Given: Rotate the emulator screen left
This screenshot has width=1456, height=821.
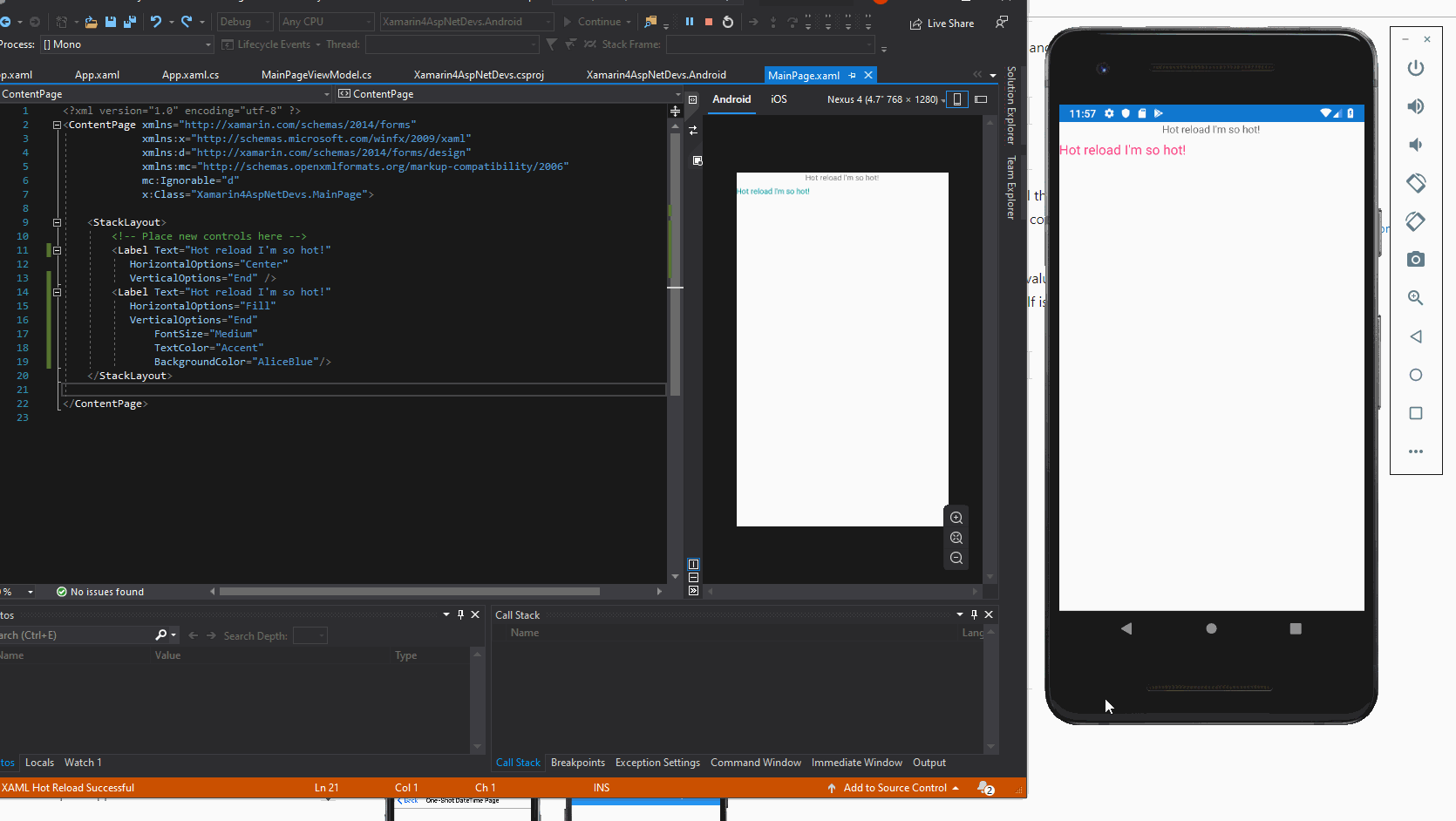Looking at the screenshot, I should pyautogui.click(x=1416, y=183).
